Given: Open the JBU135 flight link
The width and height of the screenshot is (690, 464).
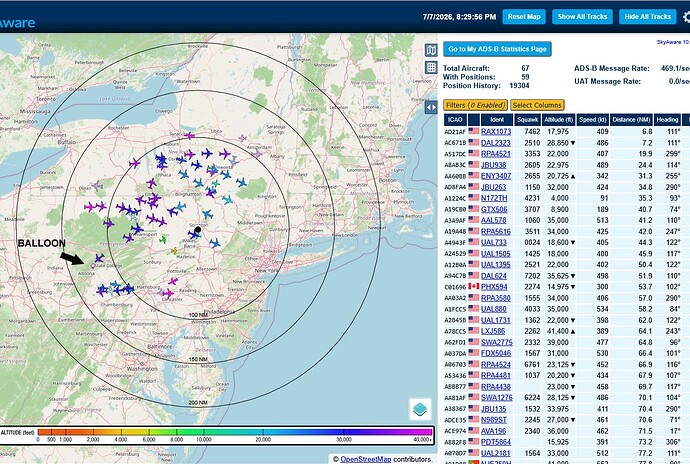Looking at the screenshot, I should pos(493,409).
